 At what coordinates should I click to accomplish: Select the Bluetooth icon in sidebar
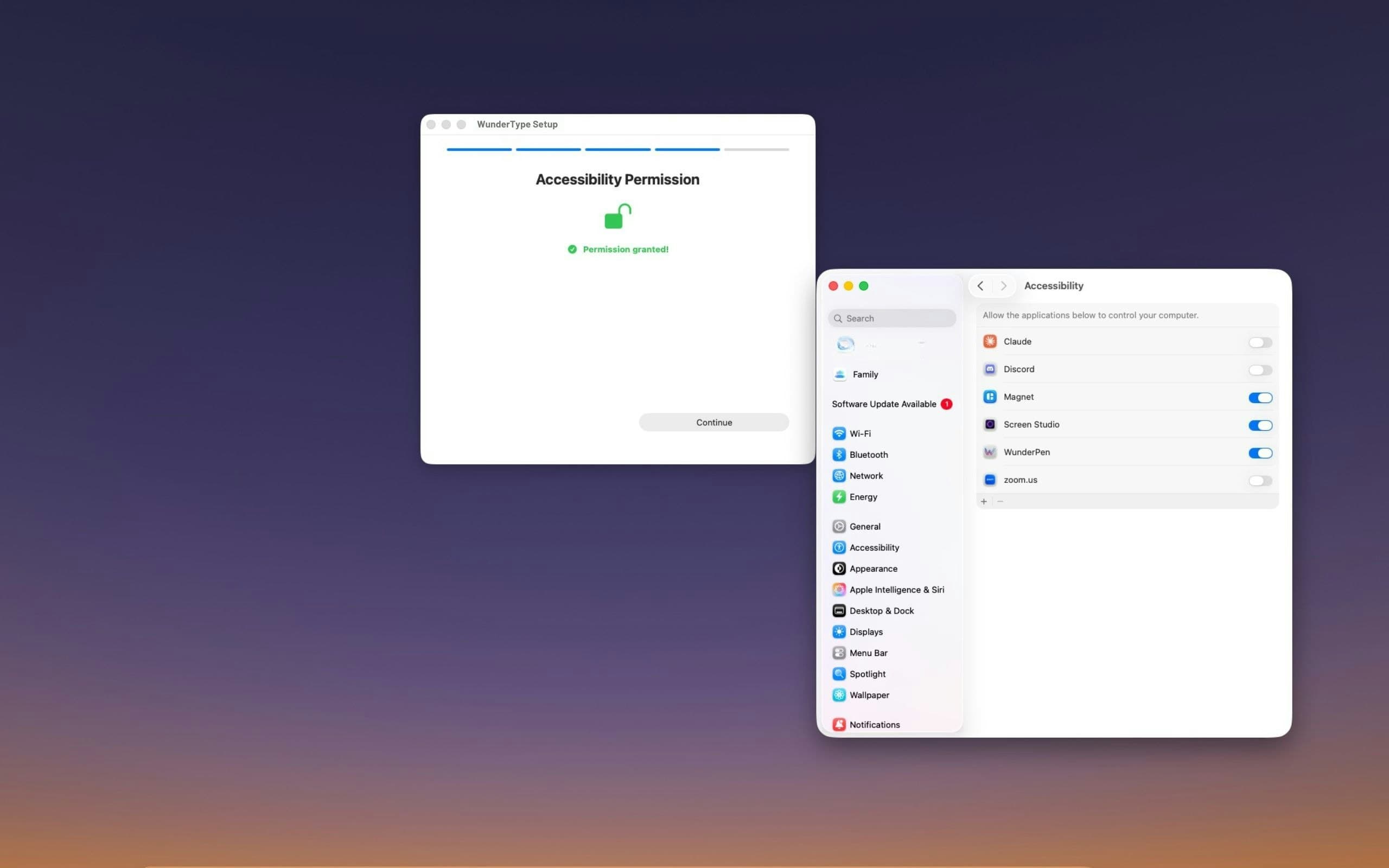(x=839, y=454)
